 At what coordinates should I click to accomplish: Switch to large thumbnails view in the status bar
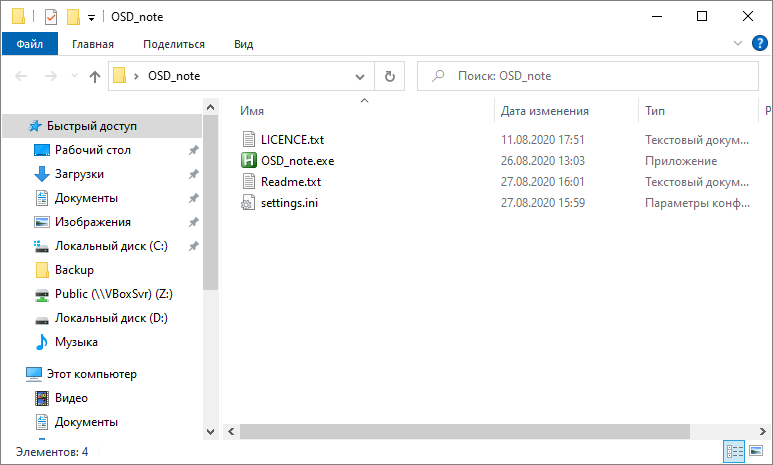coord(756,451)
